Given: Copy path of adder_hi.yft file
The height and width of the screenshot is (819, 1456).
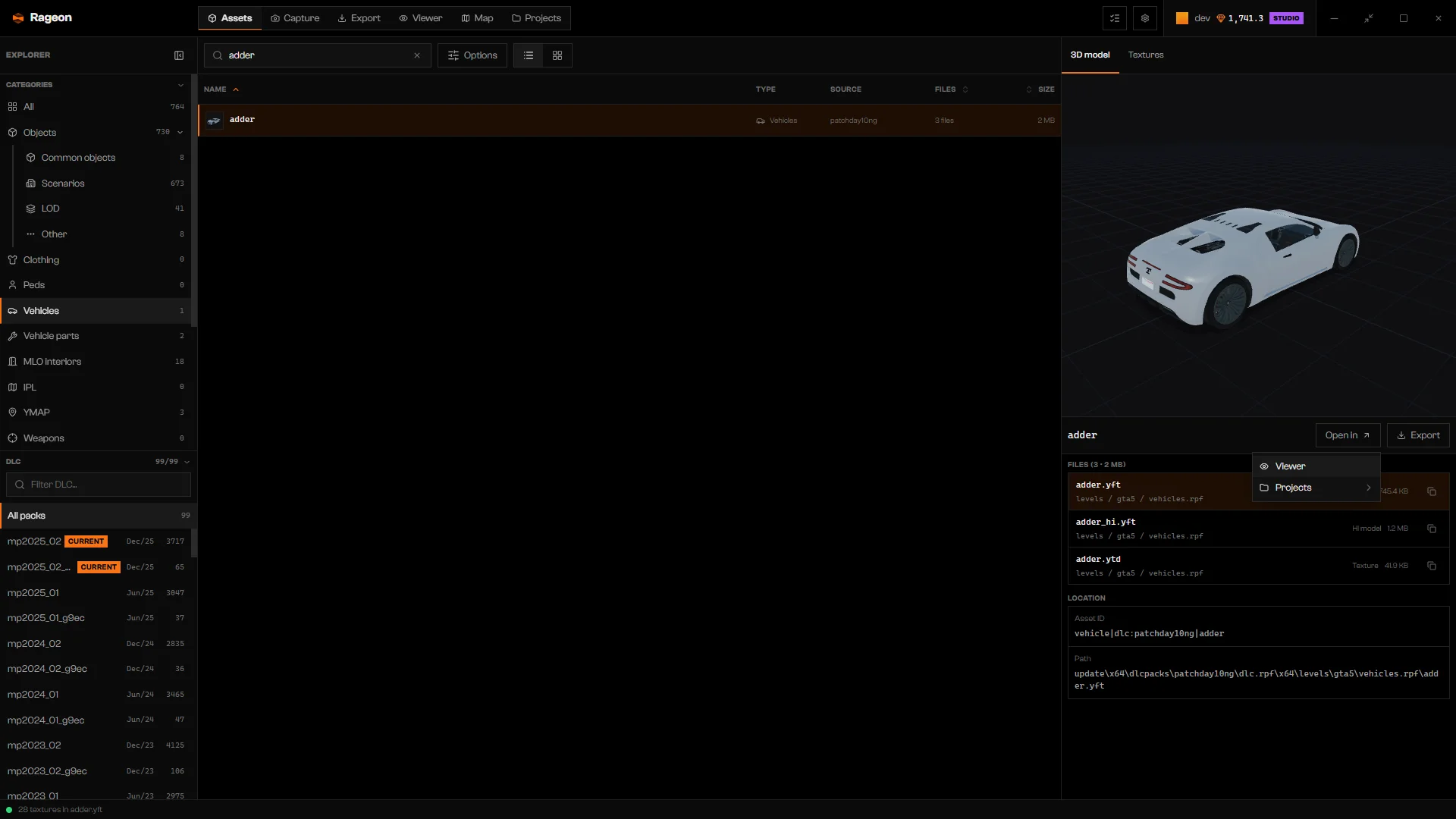Looking at the screenshot, I should point(1432,529).
